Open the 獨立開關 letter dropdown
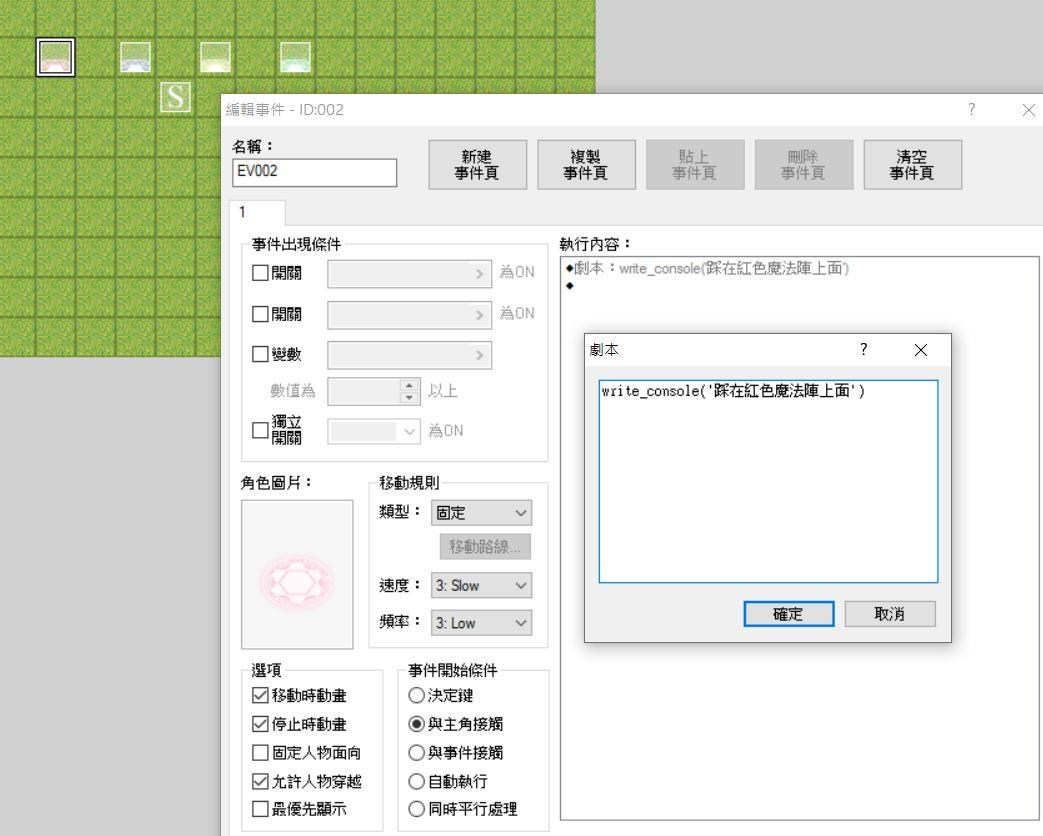Screen dimensions: 1043x836 point(374,432)
